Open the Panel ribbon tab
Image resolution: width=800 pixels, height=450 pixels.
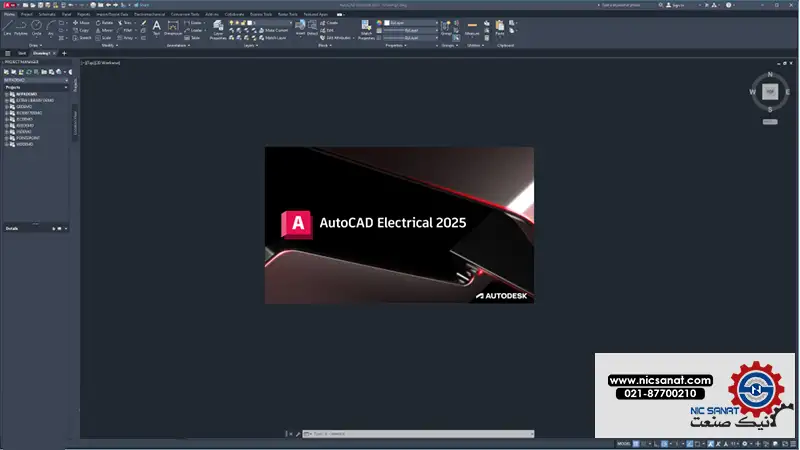[67, 14]
